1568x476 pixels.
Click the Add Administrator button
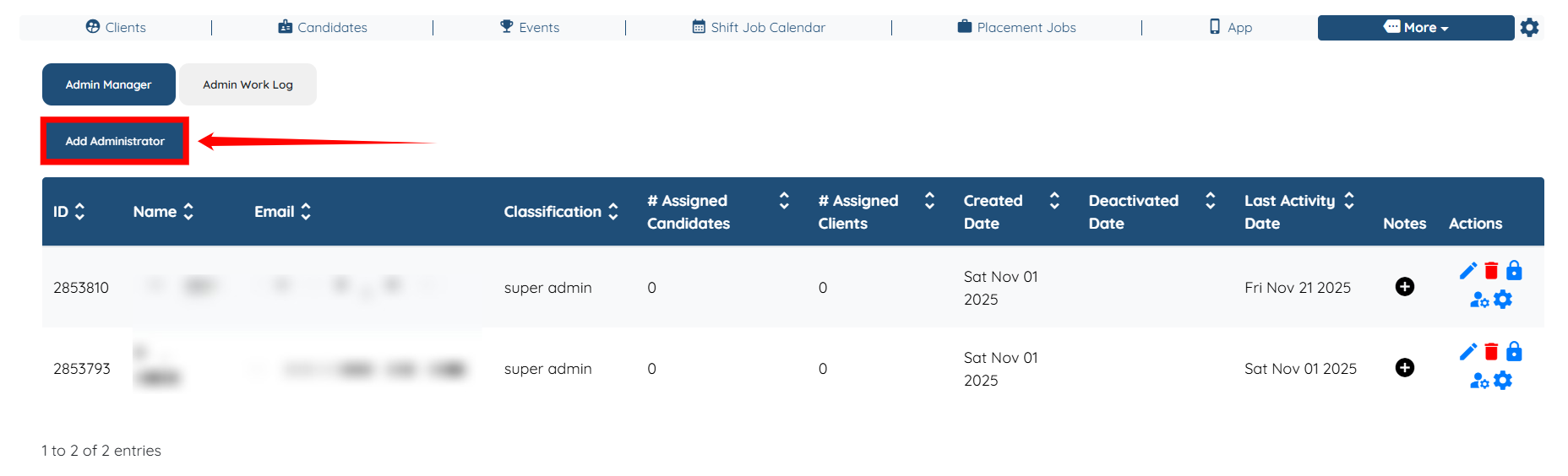pyautogui.click(x=115, y=141)
